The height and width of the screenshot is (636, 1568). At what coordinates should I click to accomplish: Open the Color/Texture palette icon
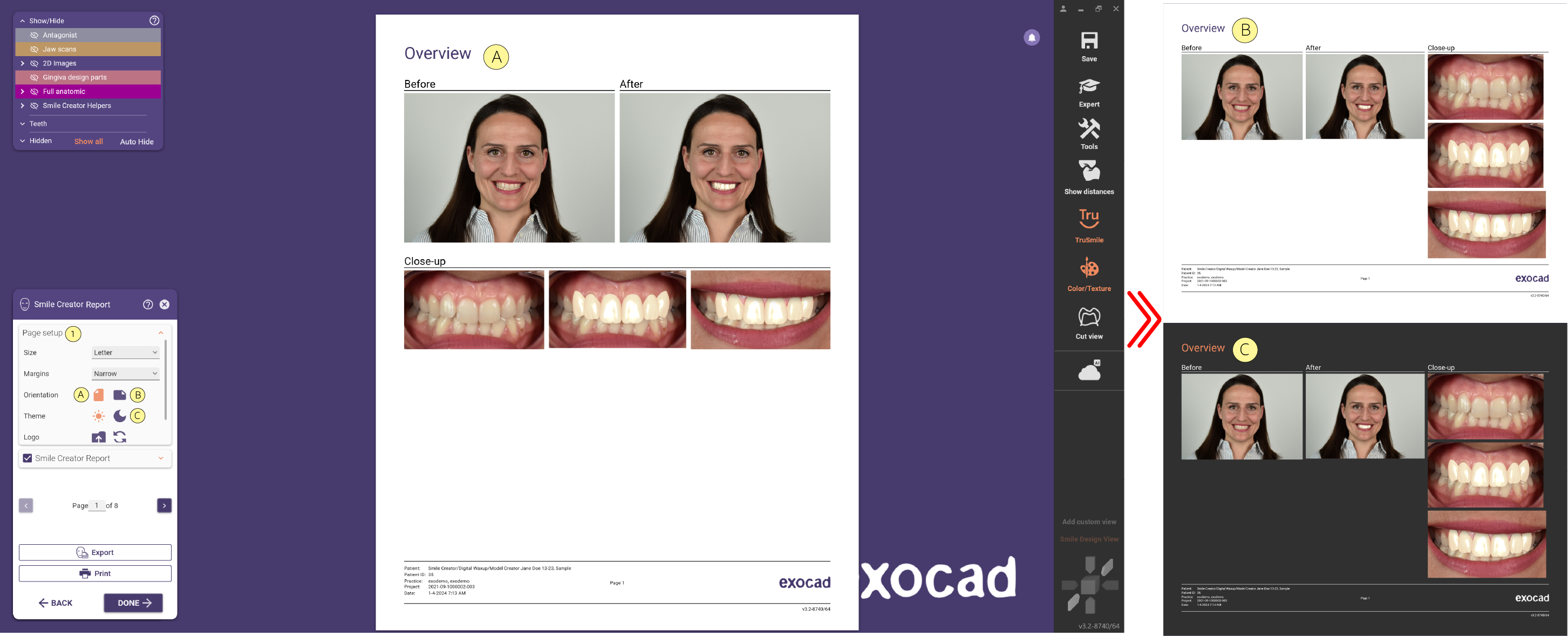point(1088,267)
